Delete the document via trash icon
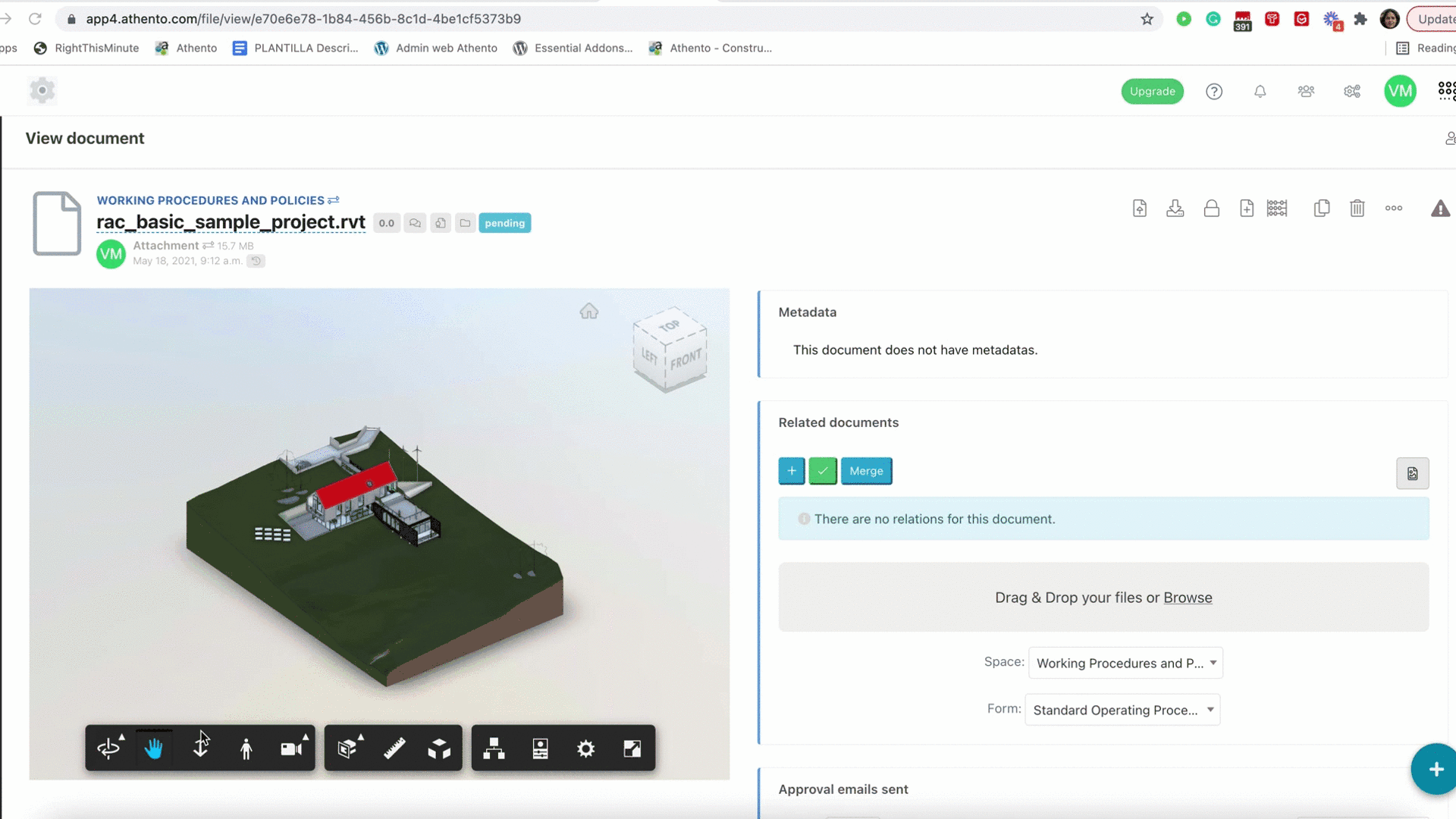Viewport: 1456px width, 819px height. tap(1357, 209)
